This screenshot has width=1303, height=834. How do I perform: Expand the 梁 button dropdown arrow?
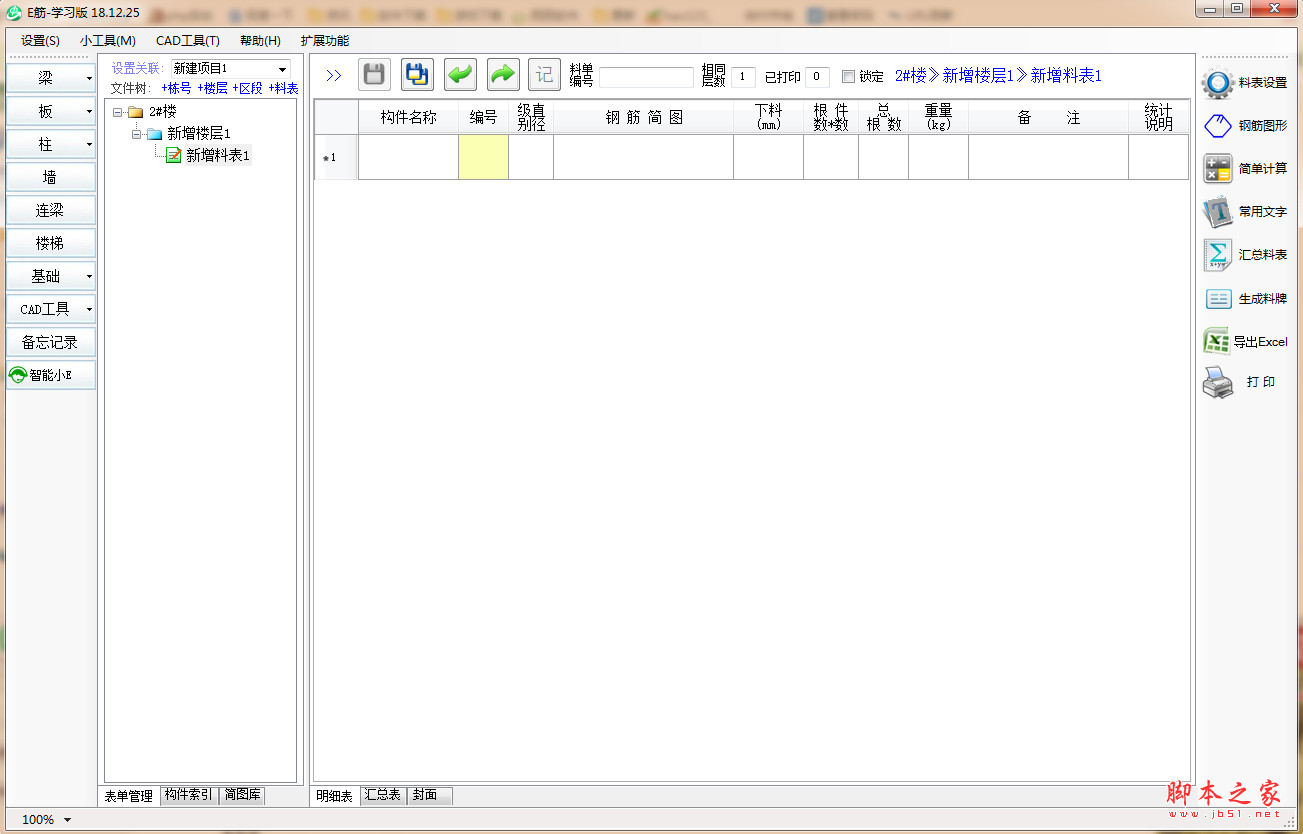[89, 78]
